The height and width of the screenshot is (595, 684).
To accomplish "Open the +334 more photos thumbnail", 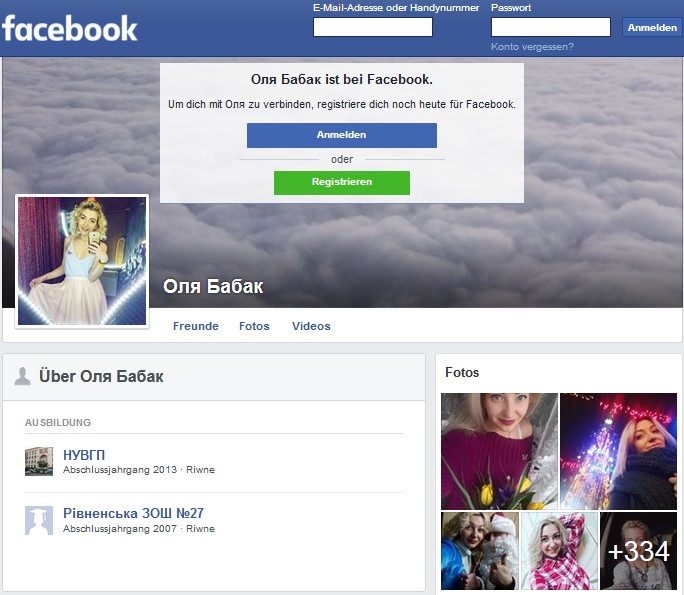I will 638,551.
